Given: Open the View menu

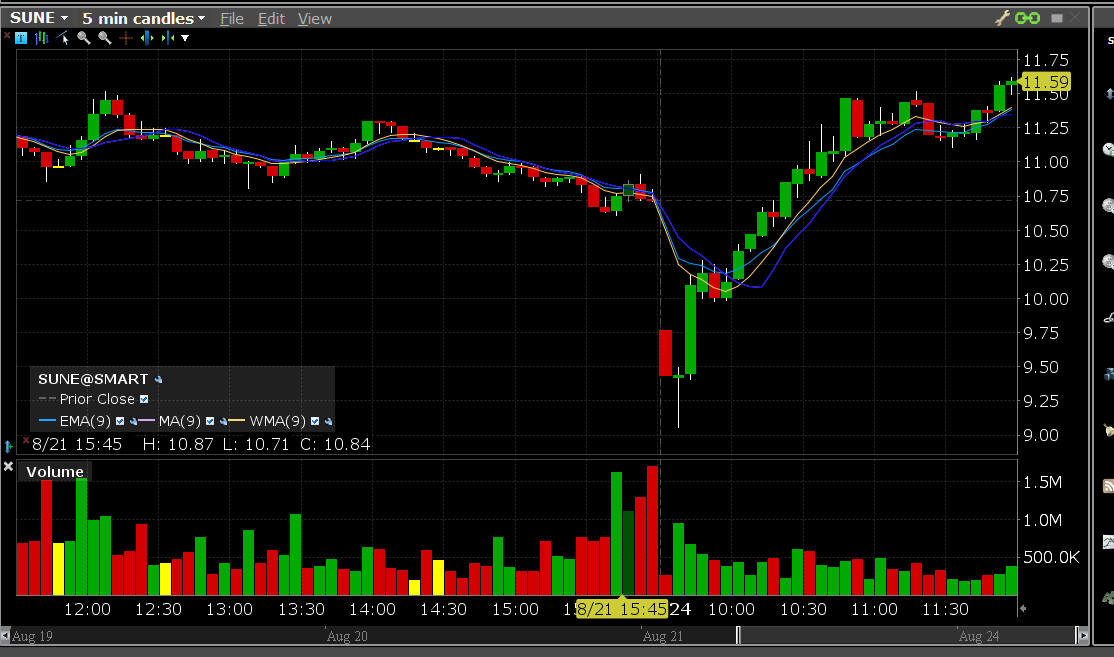Looking at the screenshot, I should pos(315,19).
